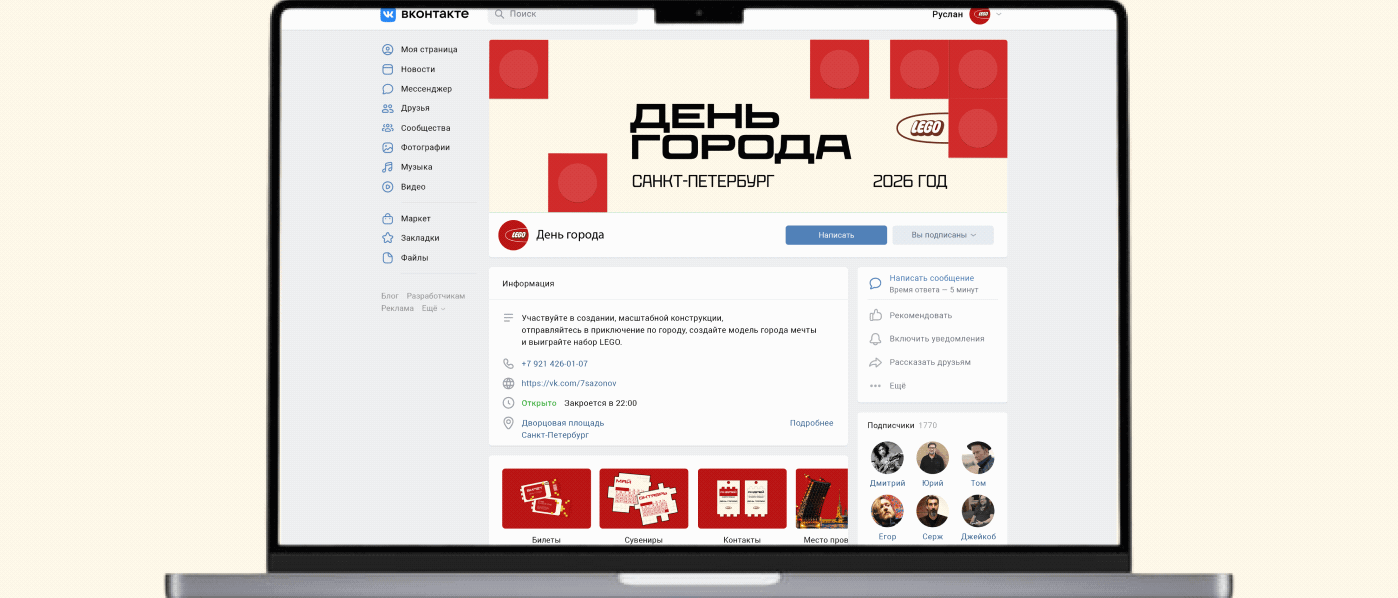Click the share arrow icon beside Рассказать друзьям
Viewport: 1398px width, 598px height.
click(875, 362)
